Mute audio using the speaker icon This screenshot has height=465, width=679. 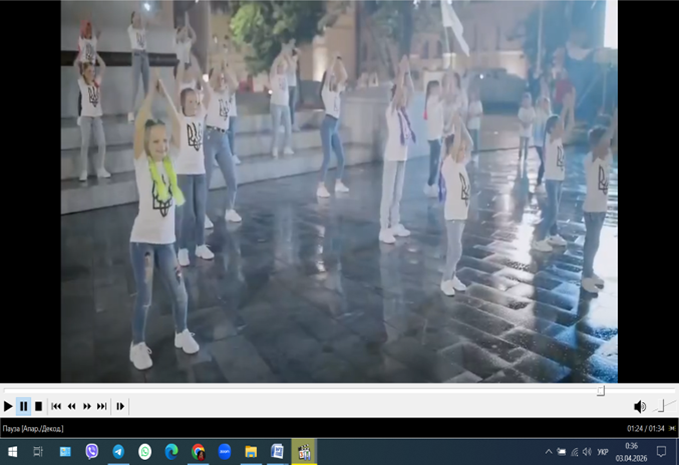click(x=639, y=406)
